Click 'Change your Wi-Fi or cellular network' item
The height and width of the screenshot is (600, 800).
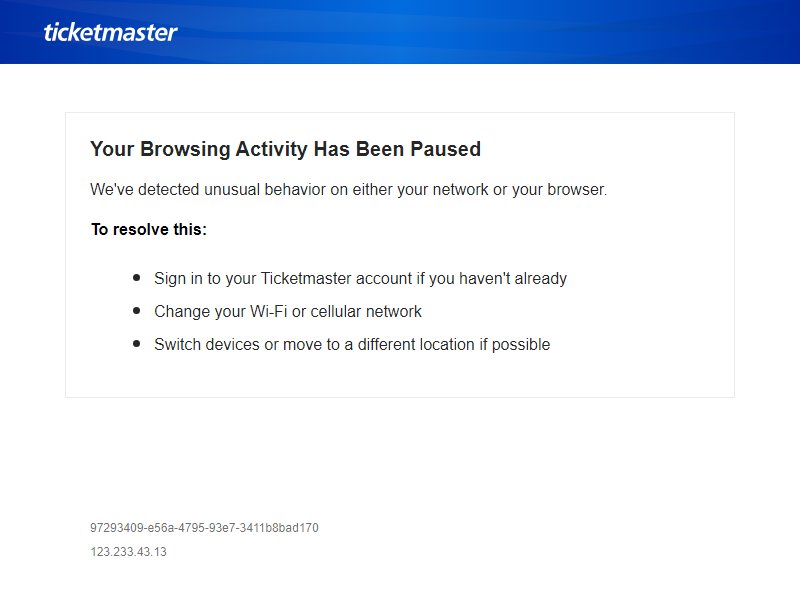click(x=288, y=311)
